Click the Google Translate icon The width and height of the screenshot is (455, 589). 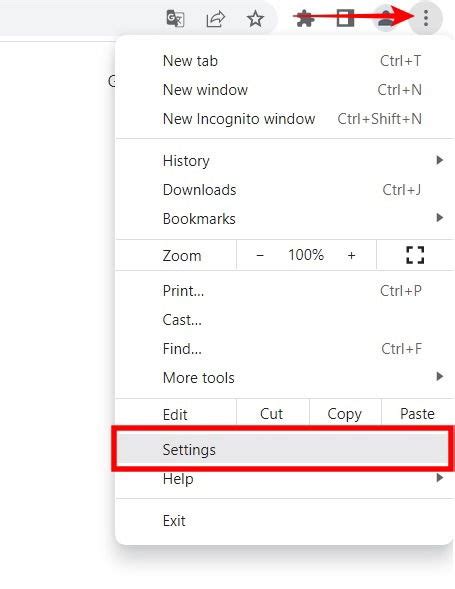tap(175, 18)
